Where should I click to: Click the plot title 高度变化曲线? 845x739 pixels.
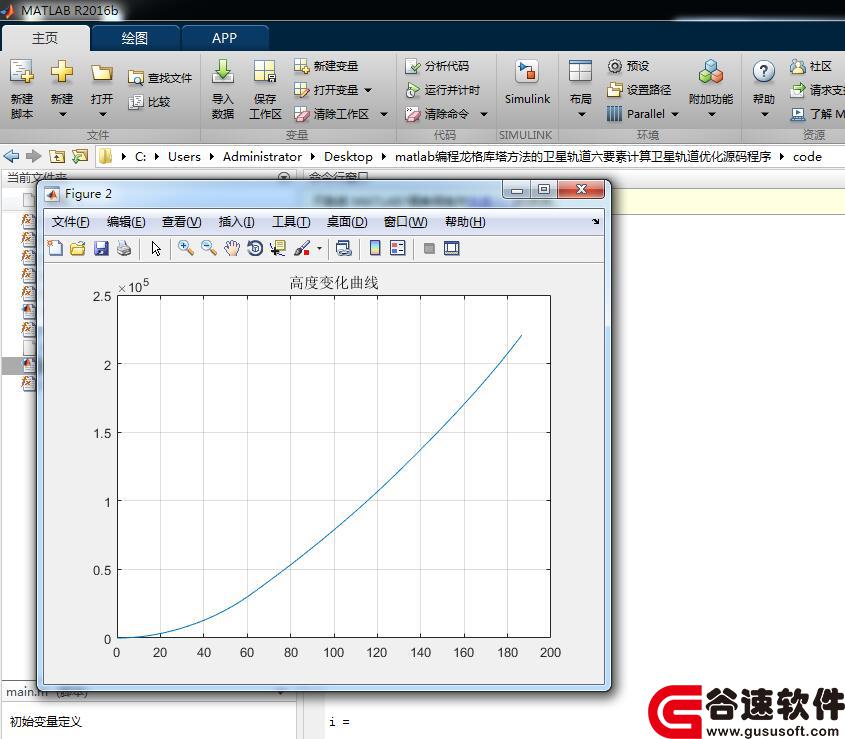(334, 283)
